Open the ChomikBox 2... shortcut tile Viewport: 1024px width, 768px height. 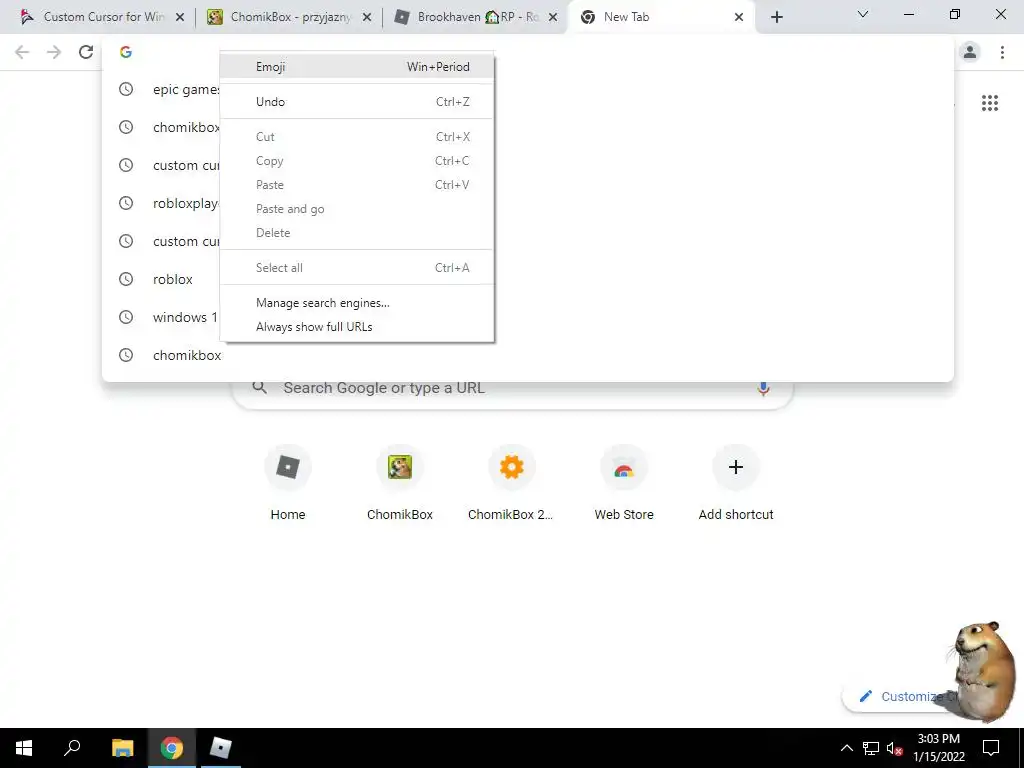coord(512,482)
